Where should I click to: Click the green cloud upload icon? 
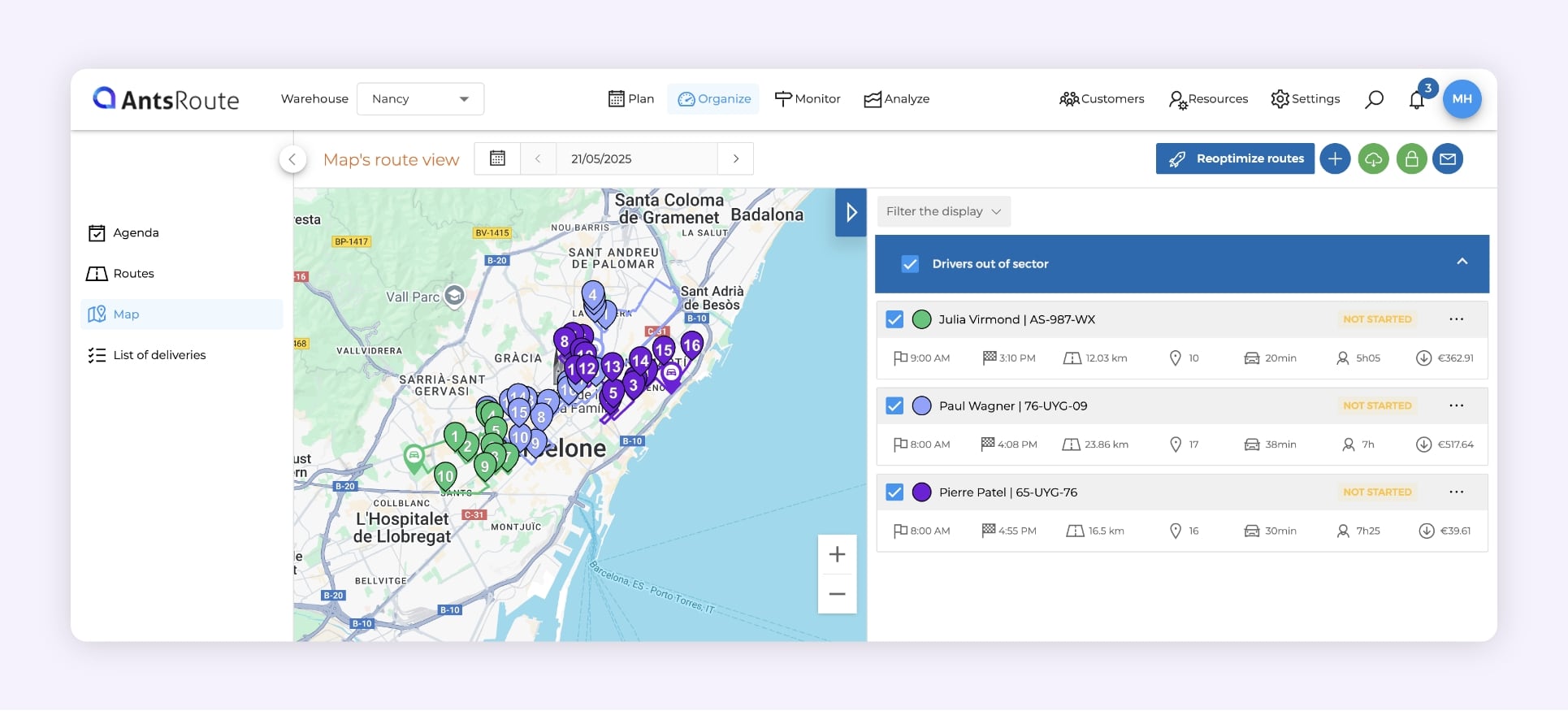tap(1373, 159)
